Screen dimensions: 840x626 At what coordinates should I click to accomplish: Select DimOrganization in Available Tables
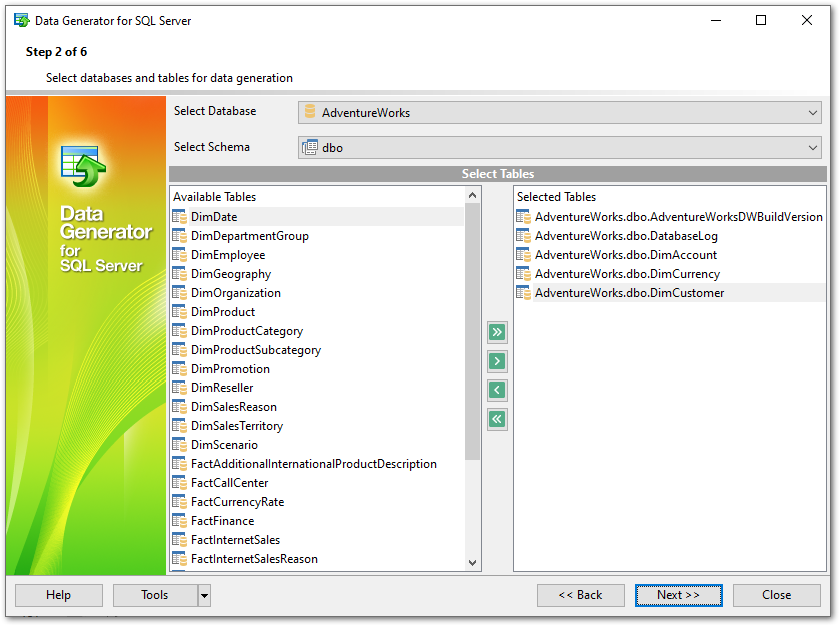[x=318, y=293]
